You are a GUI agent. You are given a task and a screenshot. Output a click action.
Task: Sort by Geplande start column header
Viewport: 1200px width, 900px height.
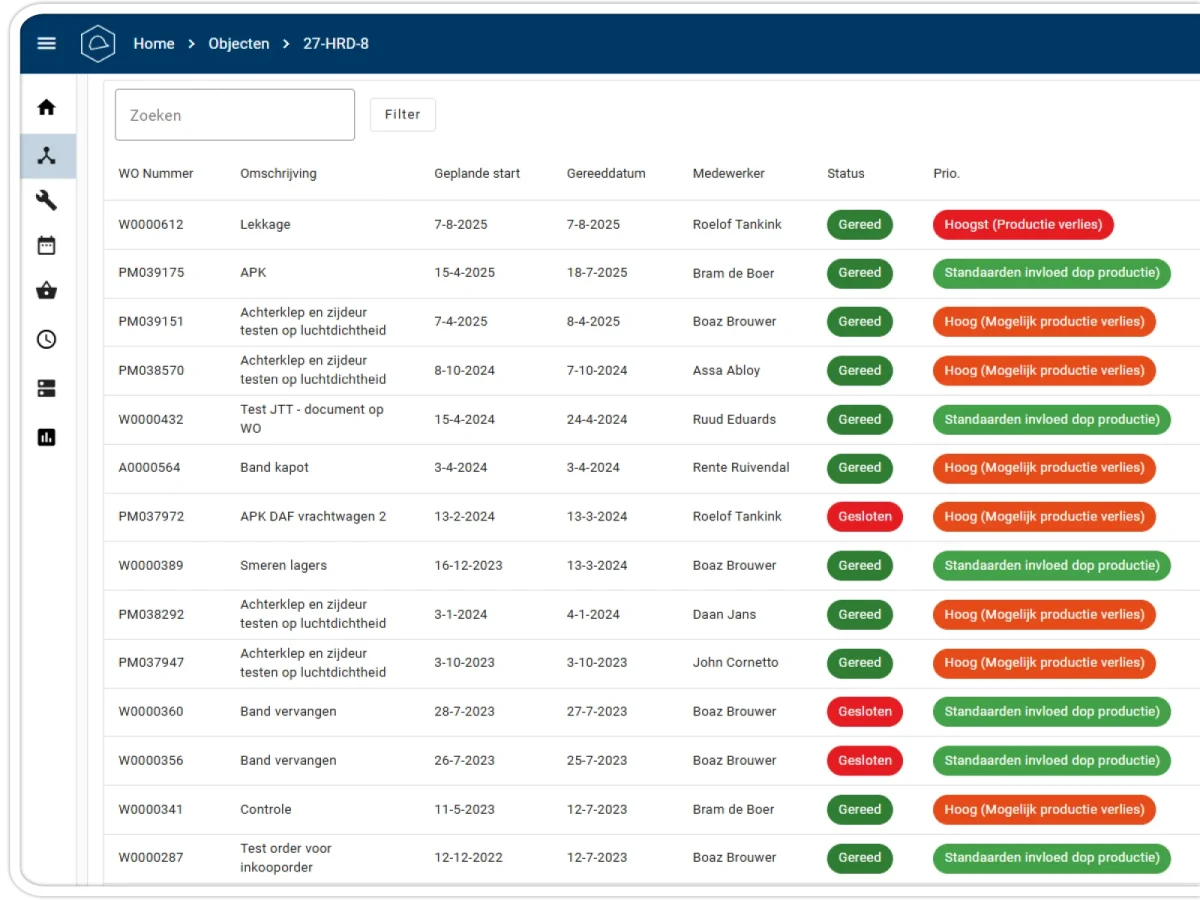[477, 173]
